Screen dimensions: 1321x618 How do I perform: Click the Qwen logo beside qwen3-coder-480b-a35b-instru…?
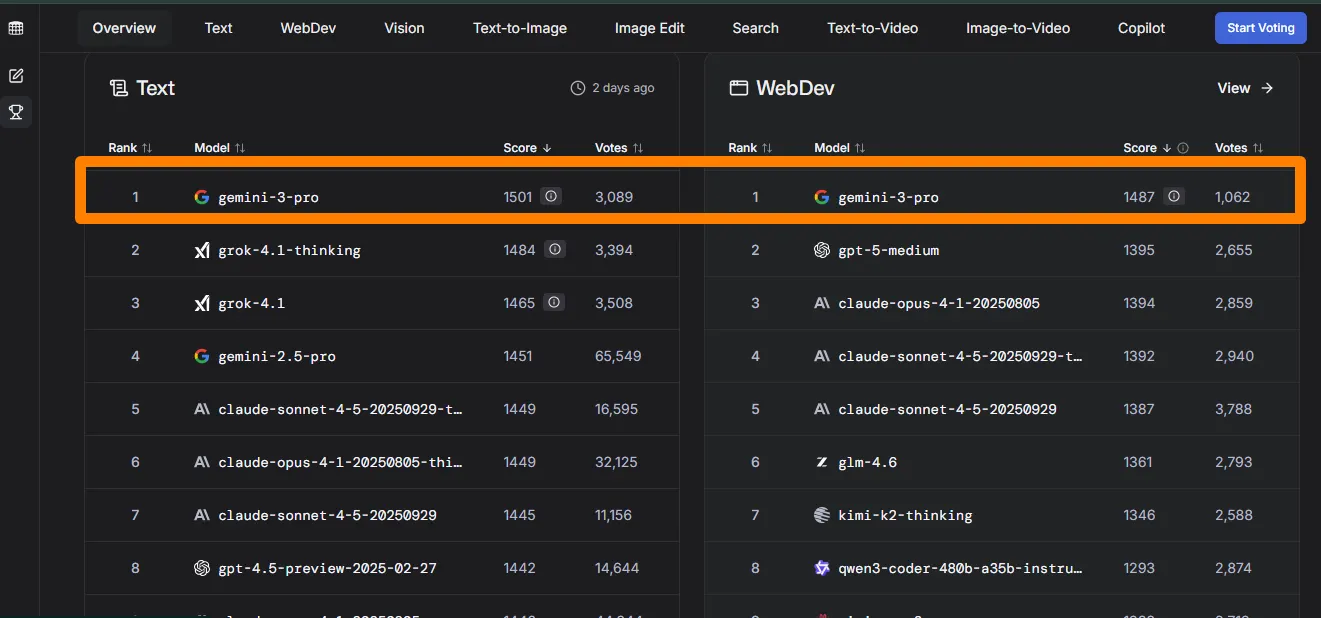tap(822, 568)
